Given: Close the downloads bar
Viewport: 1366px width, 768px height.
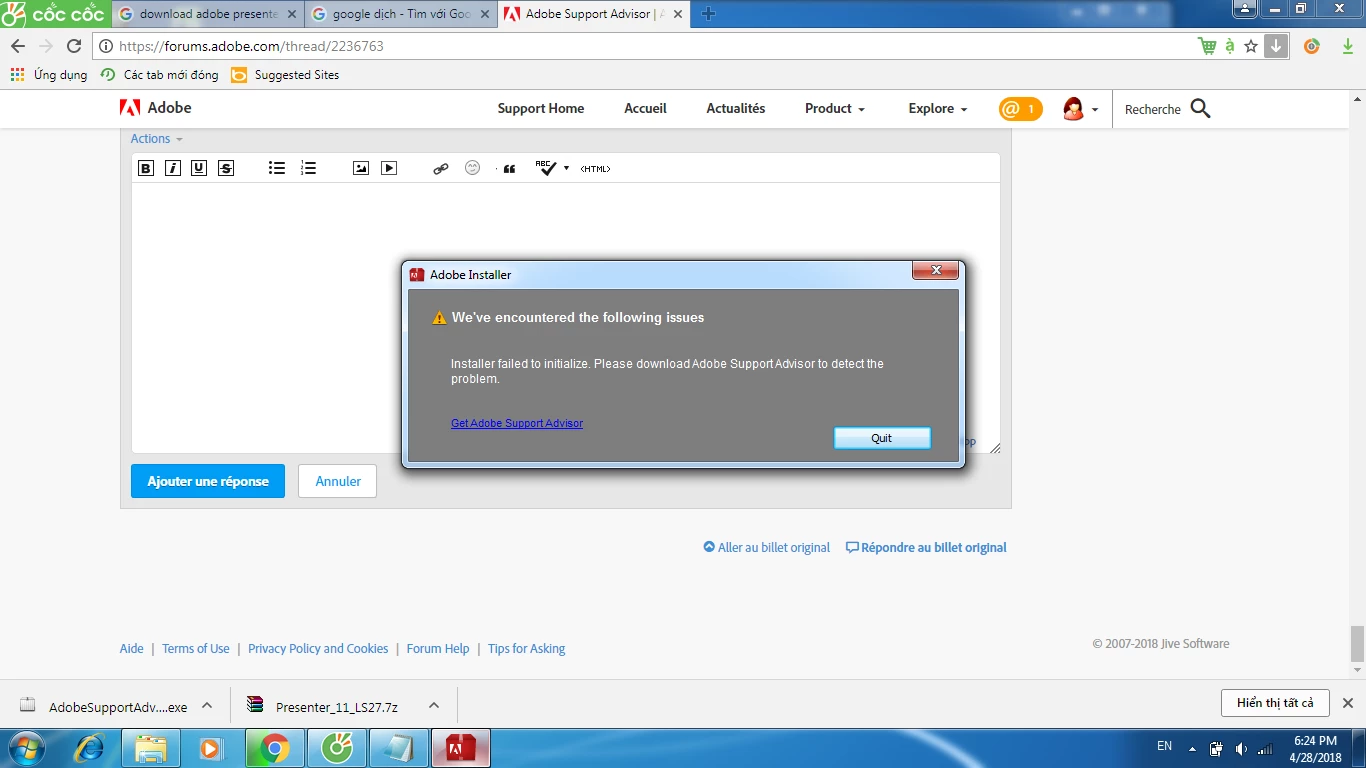Looking at the screenshot, I should pos(1347,703).
